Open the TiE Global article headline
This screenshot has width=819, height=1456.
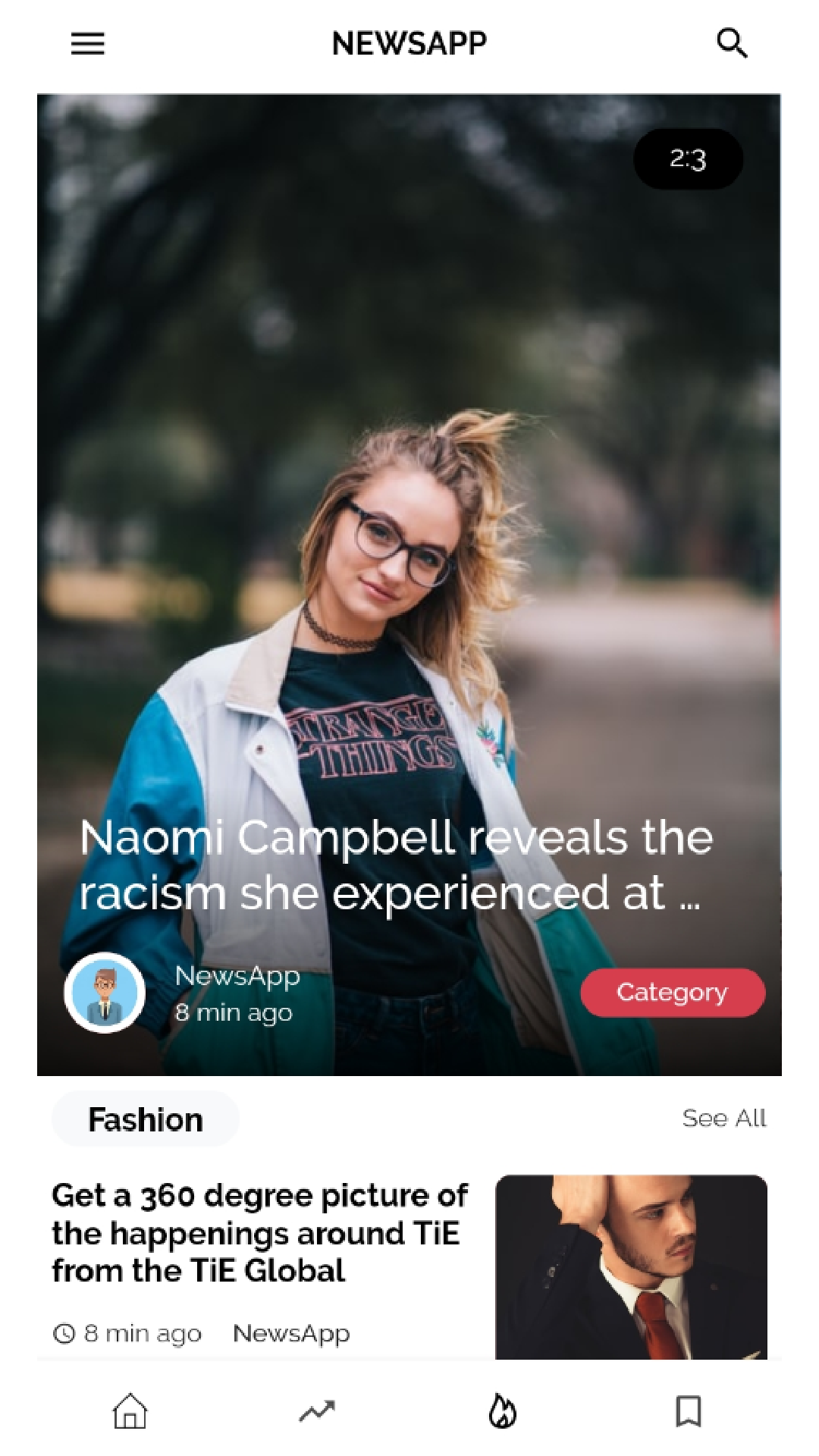259,1233
